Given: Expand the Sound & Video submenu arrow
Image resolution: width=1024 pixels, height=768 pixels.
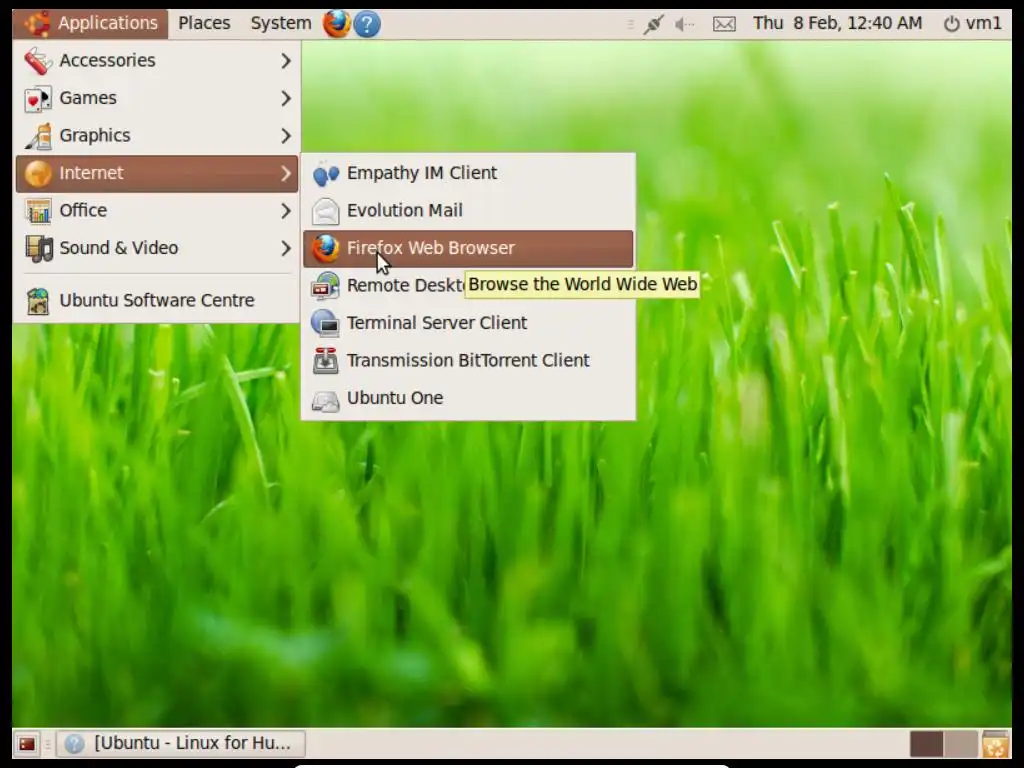Looking at the screenshot, I should pyautogui.click(x=285, y=249).
